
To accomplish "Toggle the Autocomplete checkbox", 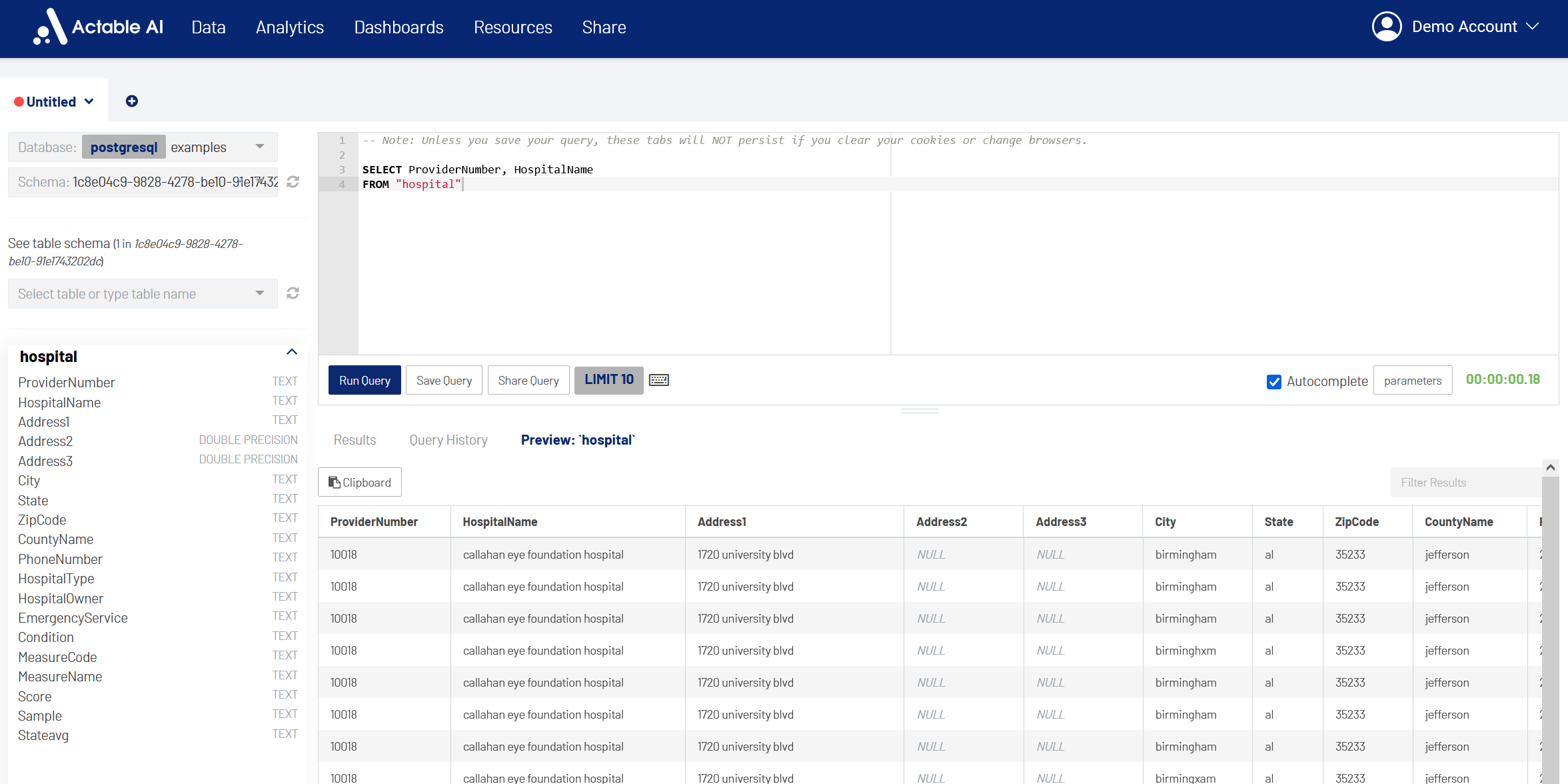I will (1273, 381).
